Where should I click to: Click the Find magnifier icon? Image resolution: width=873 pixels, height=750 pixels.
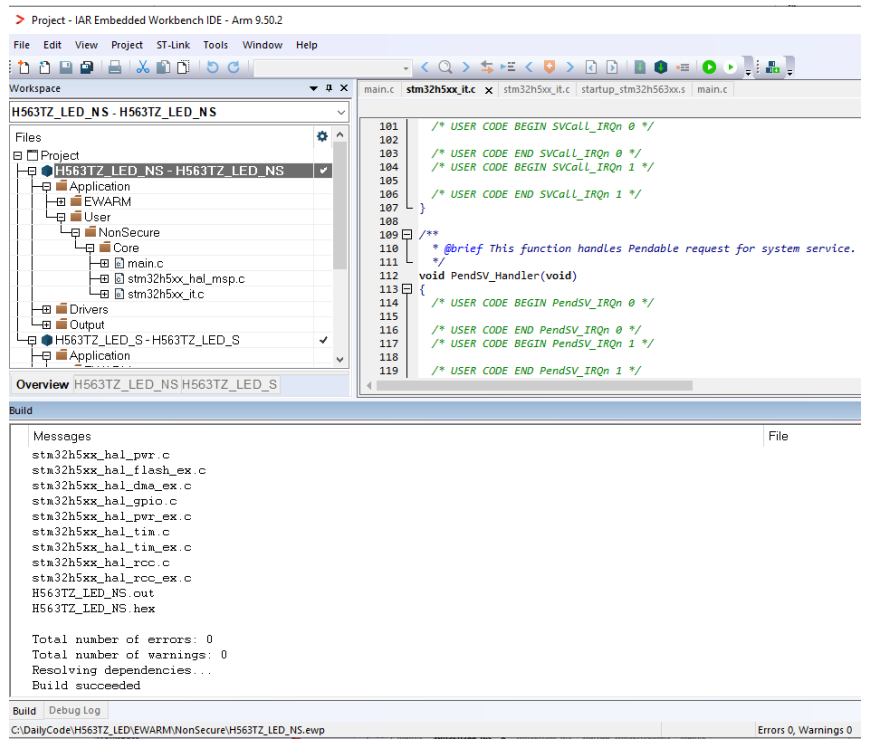[445, 67]
